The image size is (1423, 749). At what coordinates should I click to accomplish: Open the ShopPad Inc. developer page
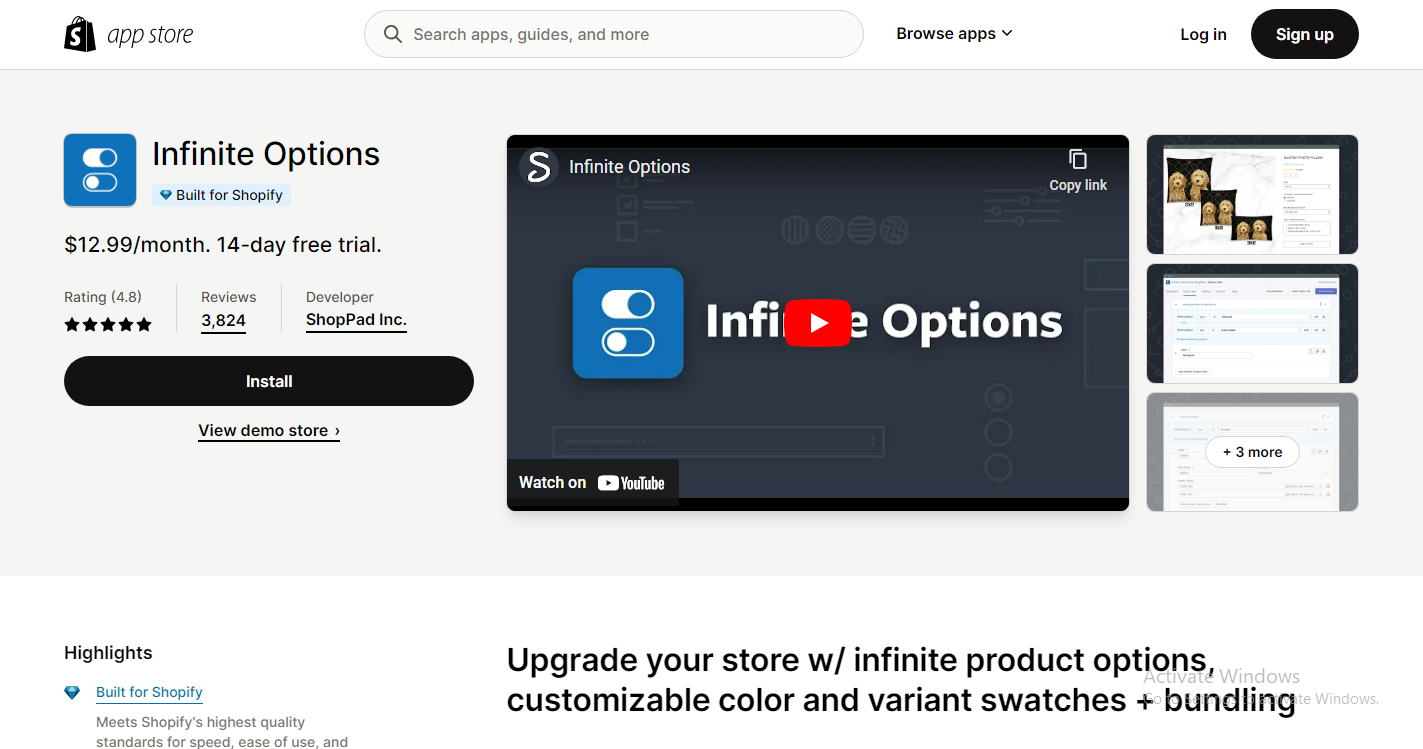tap(356, 321)
